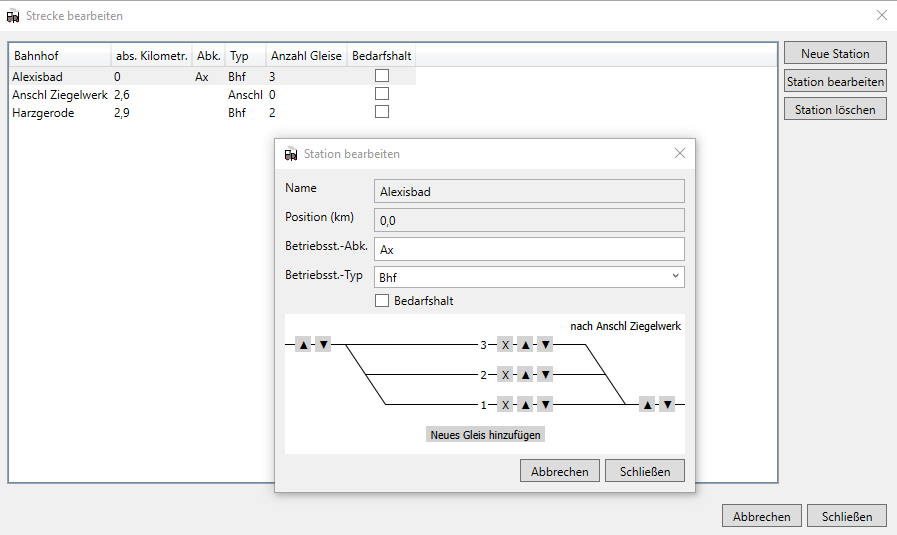Click the Betriebsst.-Abk. field containing Ax
This screenshot has width=897, height=535.
click(x=529, y=249)
